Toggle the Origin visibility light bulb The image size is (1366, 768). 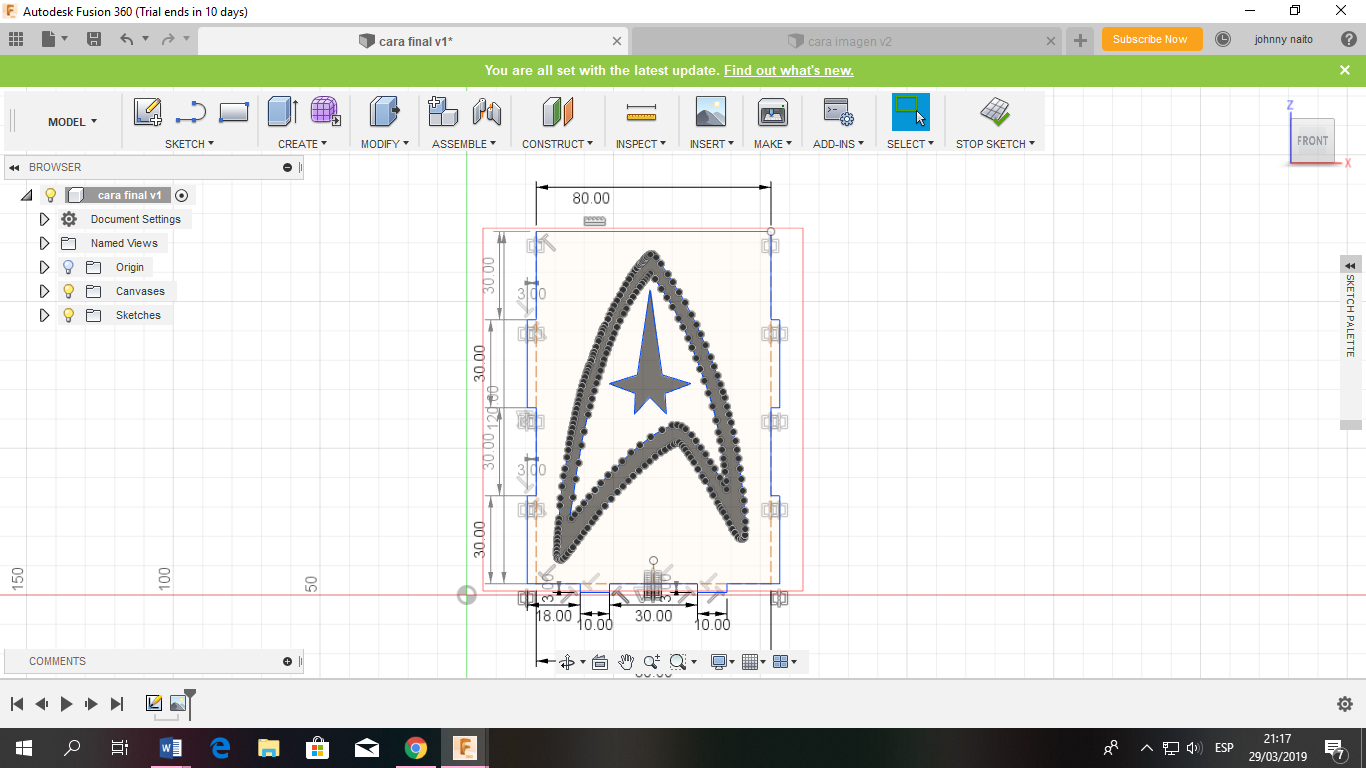tap(68, 267)
